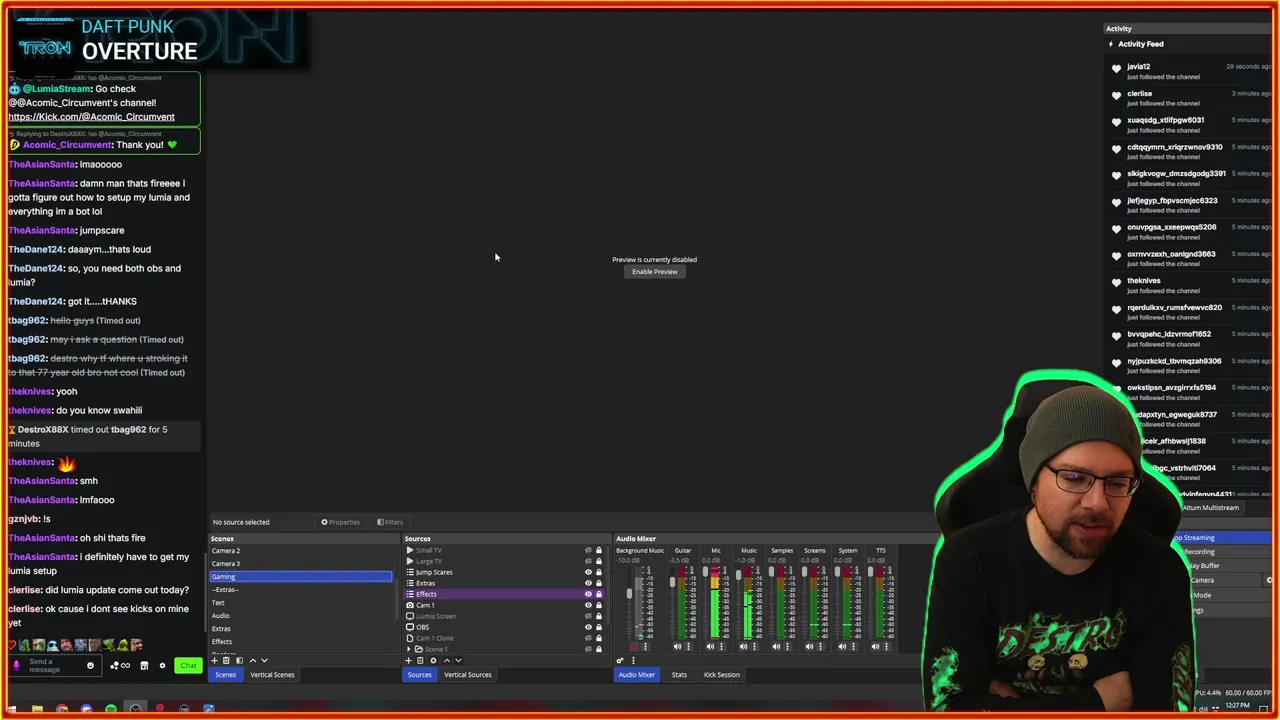Adjust the Guitar volume fader

coord(672,582)
